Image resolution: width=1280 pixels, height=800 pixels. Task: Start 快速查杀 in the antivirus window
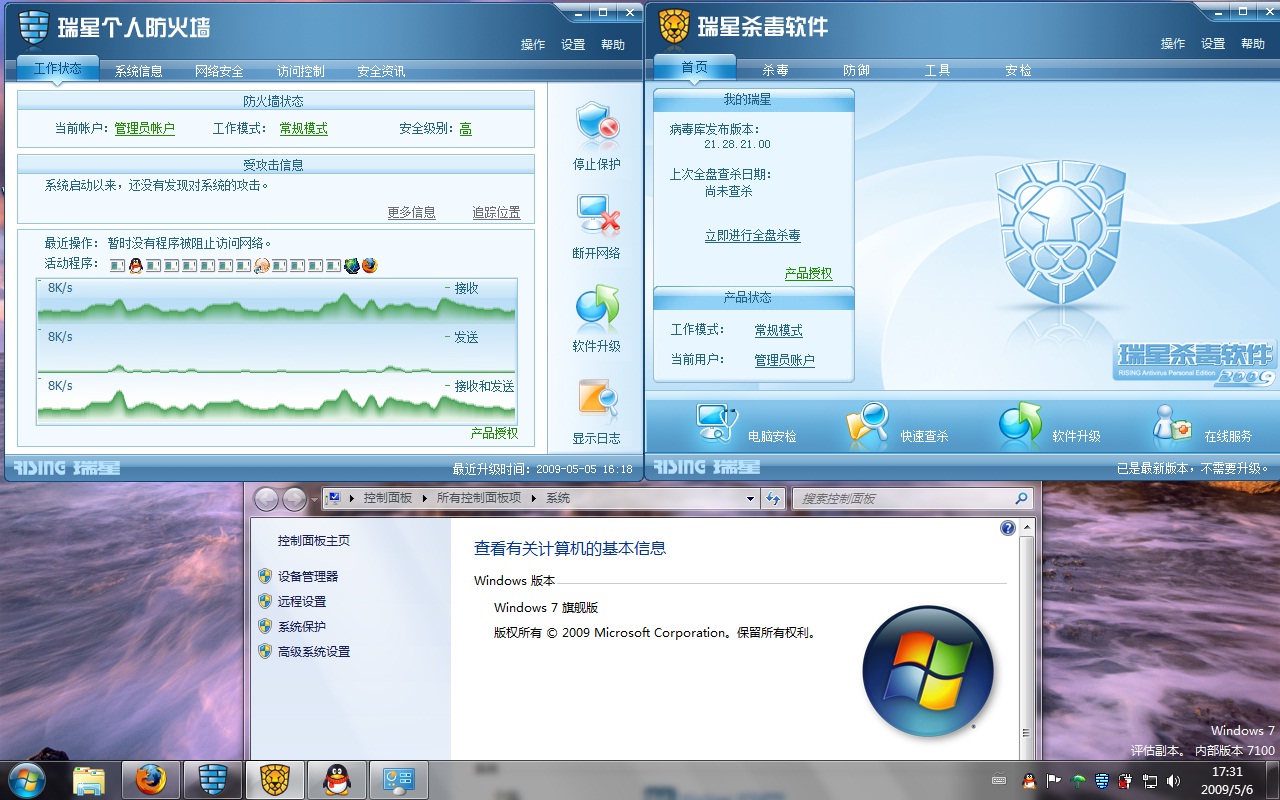pos(867,424)
